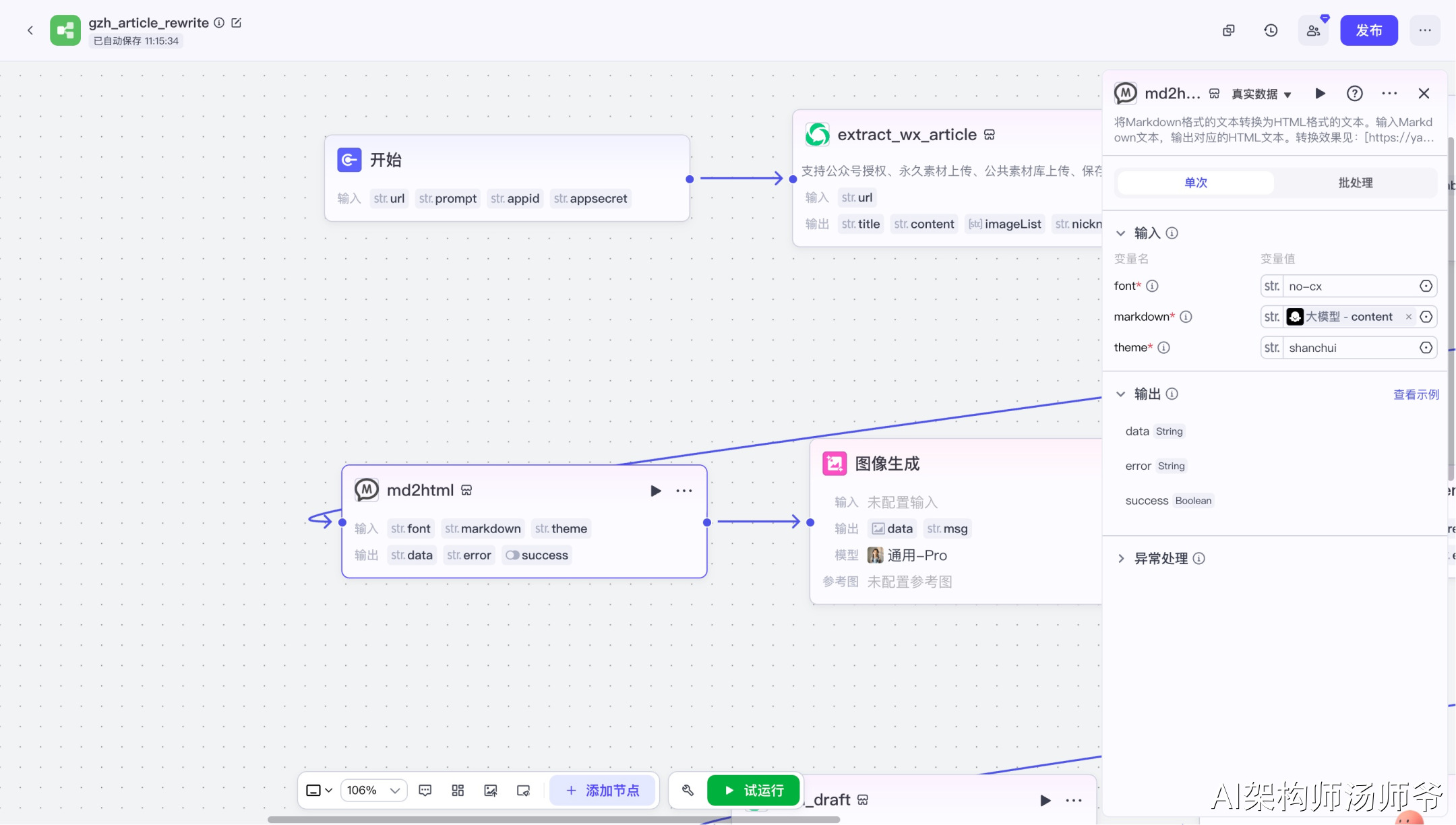Open the 106% zoom level dropdown

click(x=373, y=790)
